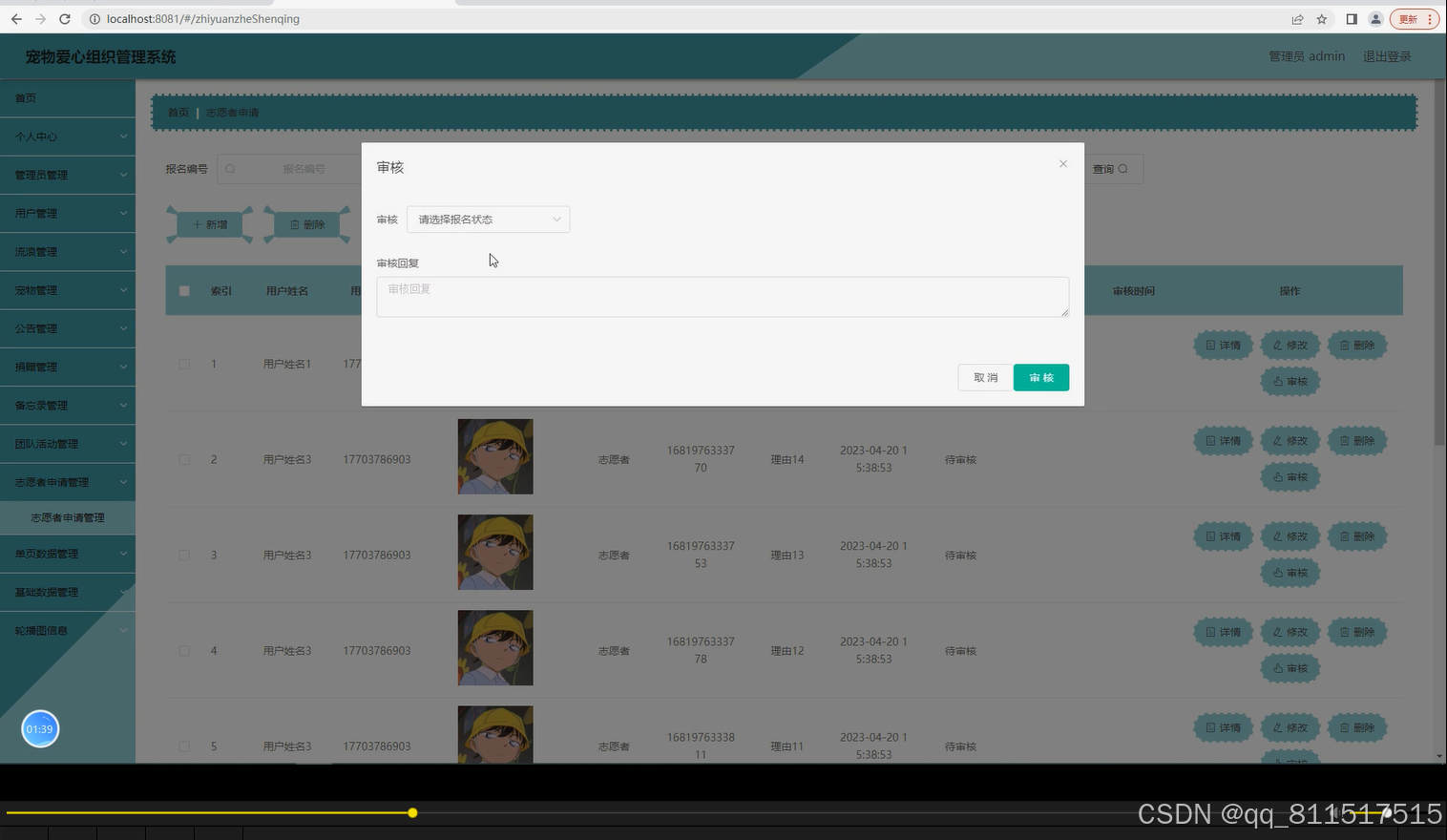Expand 个人中心 menu
The width and height of the screenshot is (1447, 840).
67,136
